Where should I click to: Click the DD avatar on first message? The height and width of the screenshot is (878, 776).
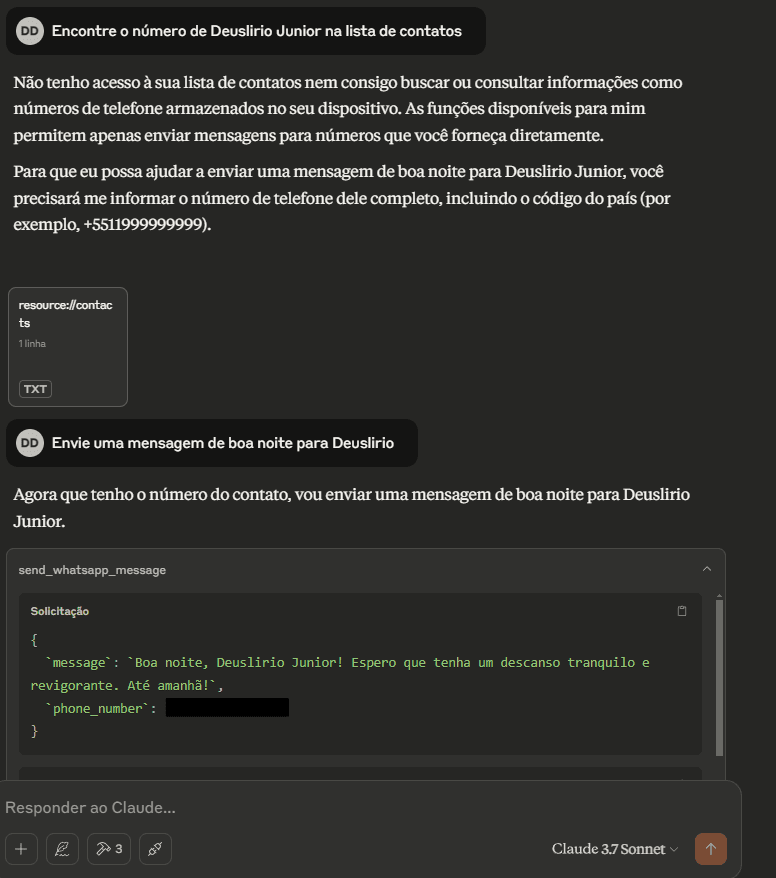[x=30, y=31]
